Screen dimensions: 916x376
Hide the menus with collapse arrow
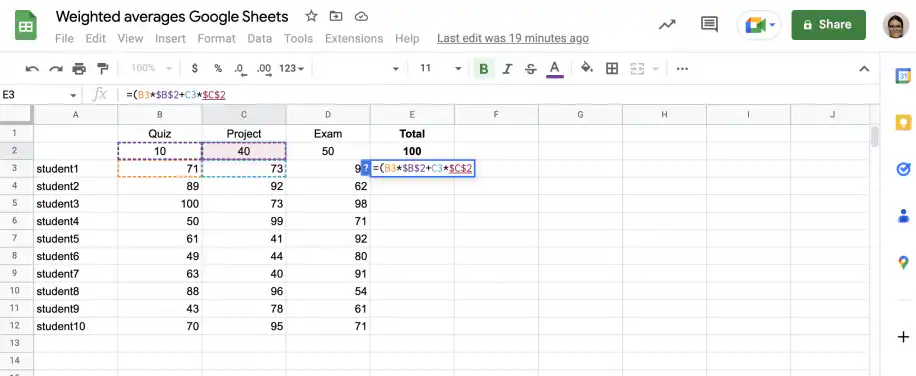864,69
